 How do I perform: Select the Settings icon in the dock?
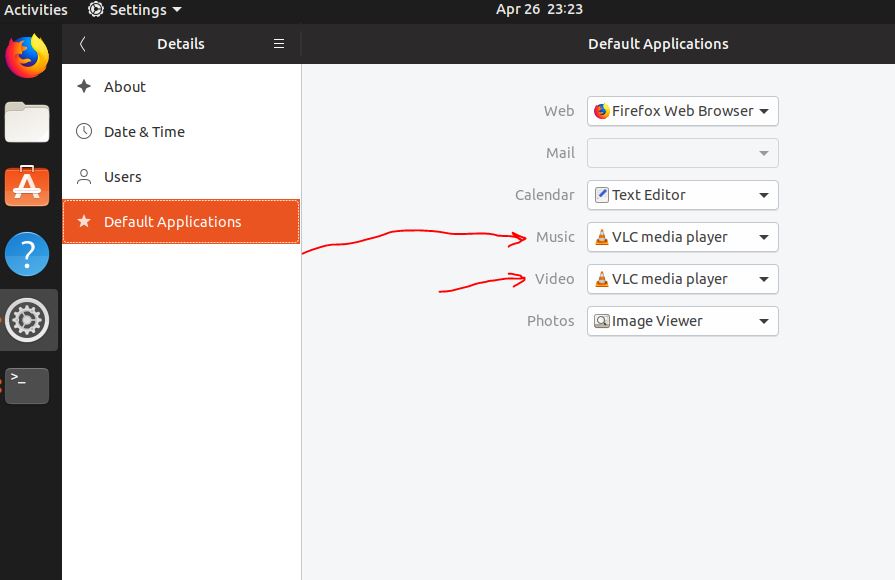point(26,320)
